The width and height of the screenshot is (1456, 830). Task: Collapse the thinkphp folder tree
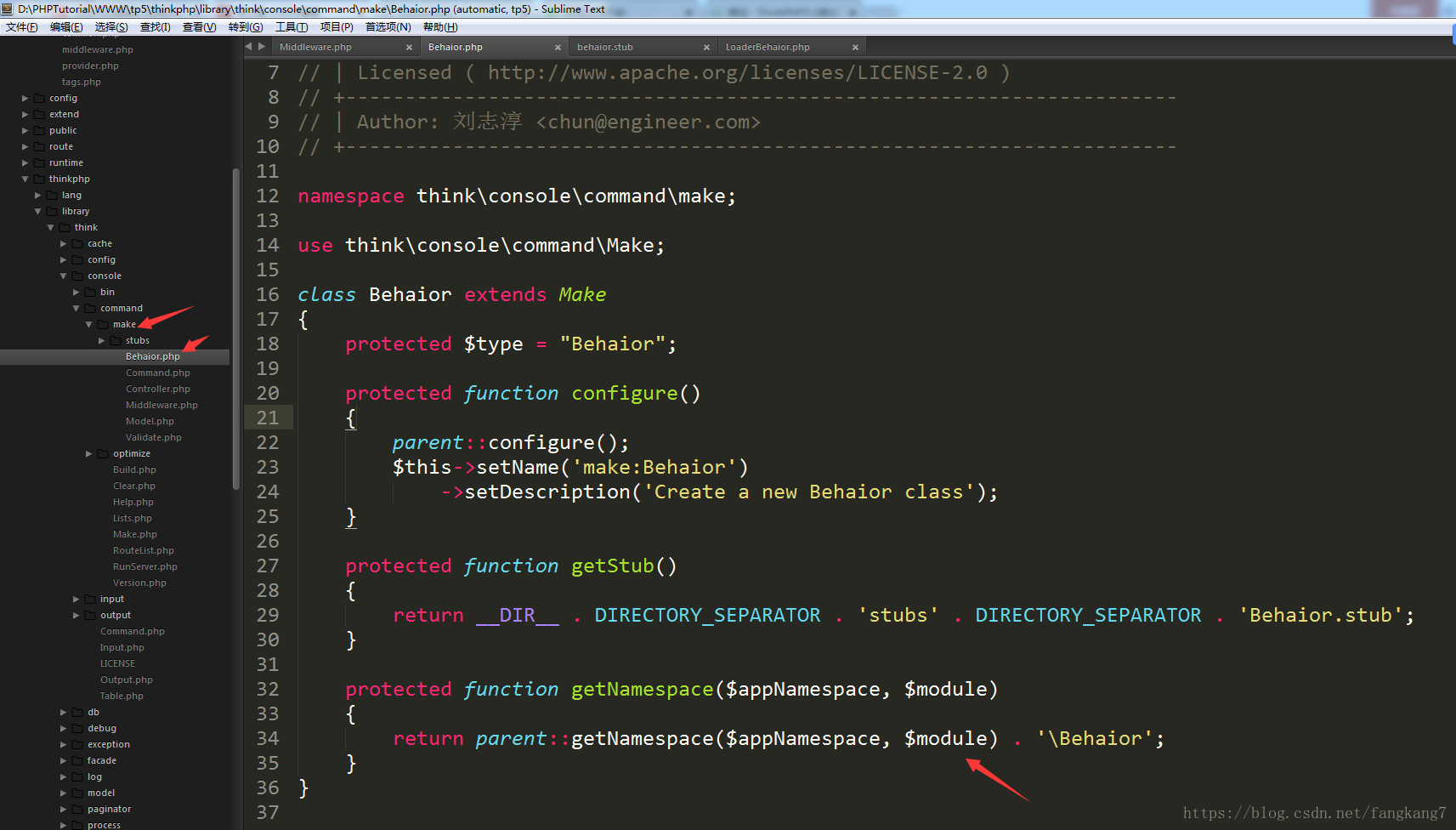pos(25,179)
